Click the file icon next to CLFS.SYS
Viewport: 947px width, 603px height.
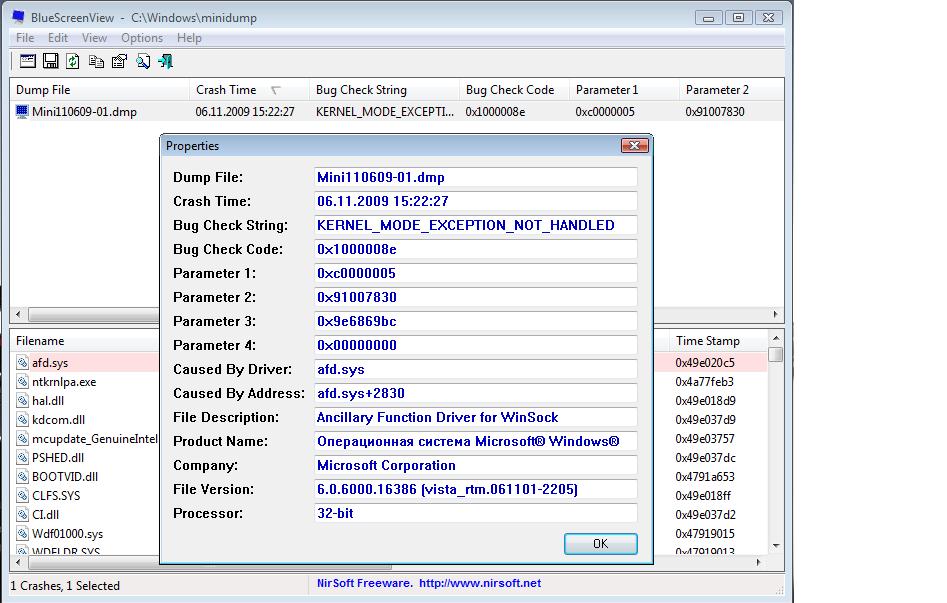tap(22, 495)
